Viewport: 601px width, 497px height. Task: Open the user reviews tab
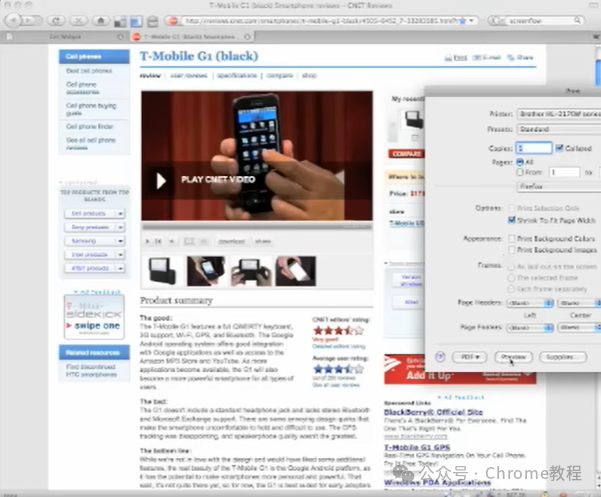click(x=189, y=75)
